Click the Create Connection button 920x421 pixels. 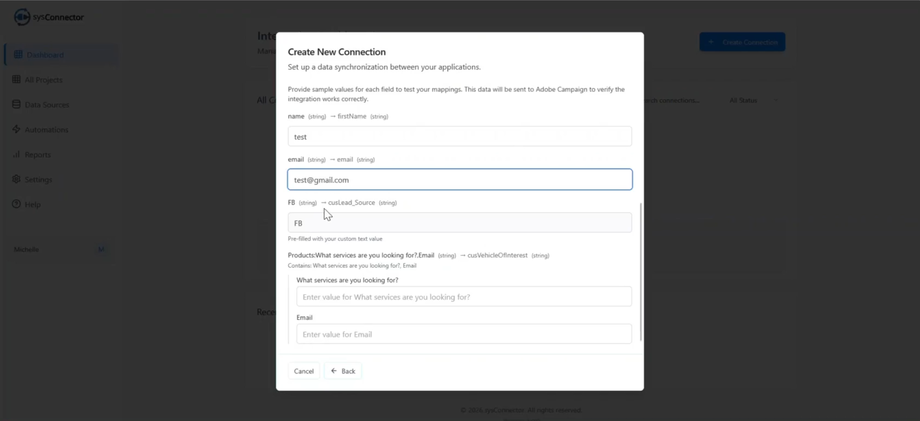point(742,42)
